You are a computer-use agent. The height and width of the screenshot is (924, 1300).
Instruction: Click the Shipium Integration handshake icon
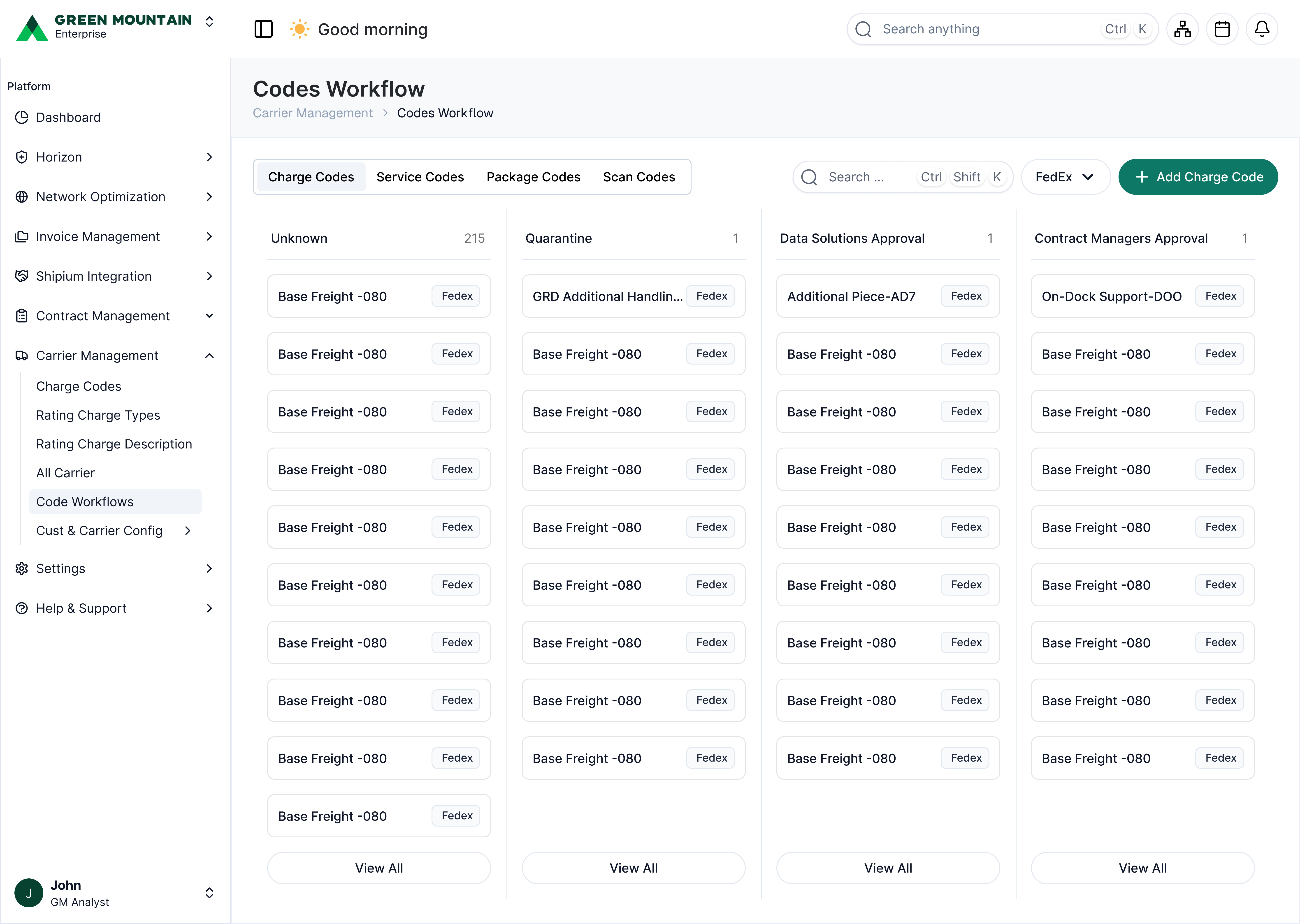(22, 276)
